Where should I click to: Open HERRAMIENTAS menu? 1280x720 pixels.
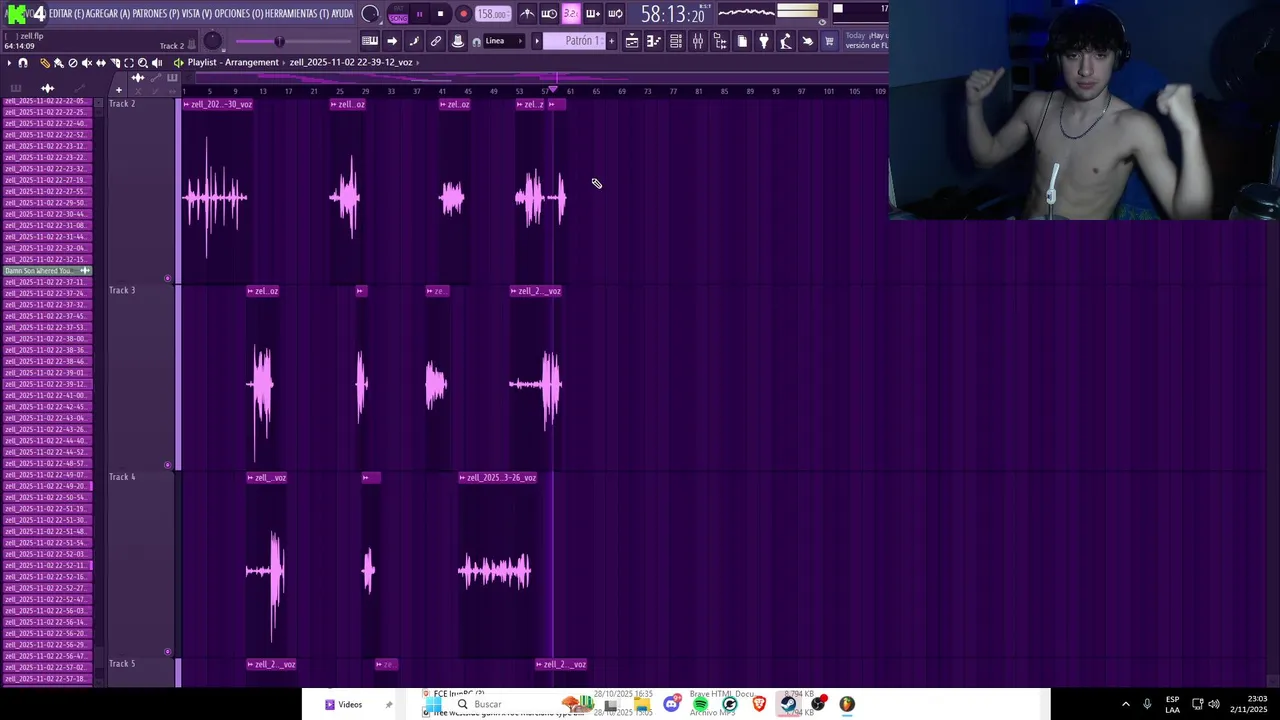tap(297, 14)
